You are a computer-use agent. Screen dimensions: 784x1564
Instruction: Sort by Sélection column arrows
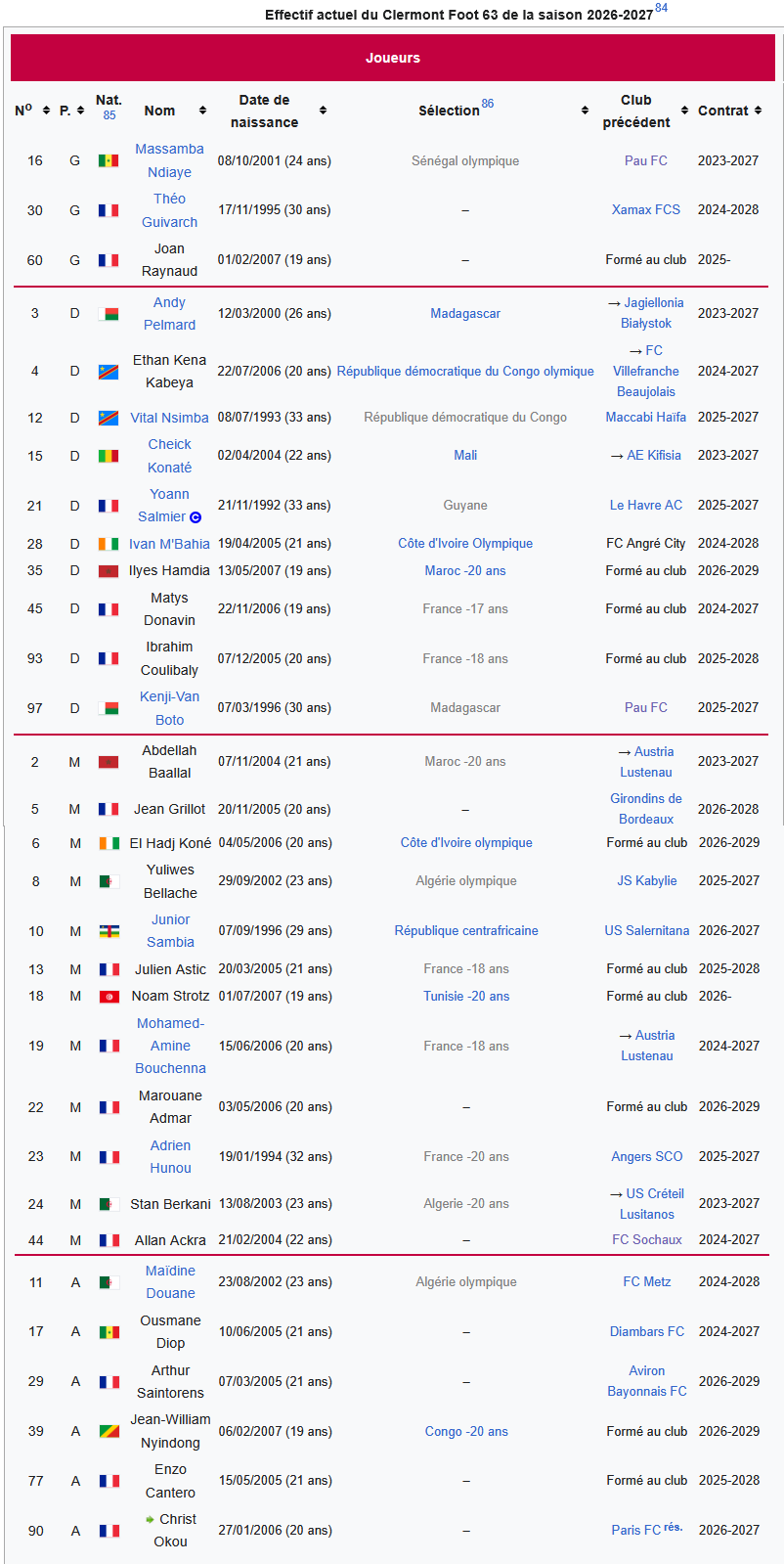tap(585, 111)
